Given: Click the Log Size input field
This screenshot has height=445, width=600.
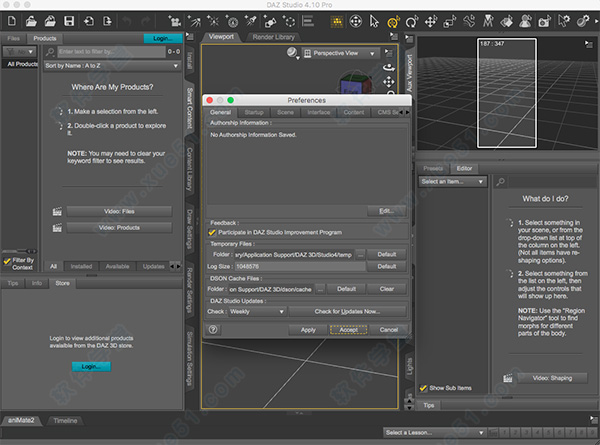Looking at the screenshot, I should (300, 266).
